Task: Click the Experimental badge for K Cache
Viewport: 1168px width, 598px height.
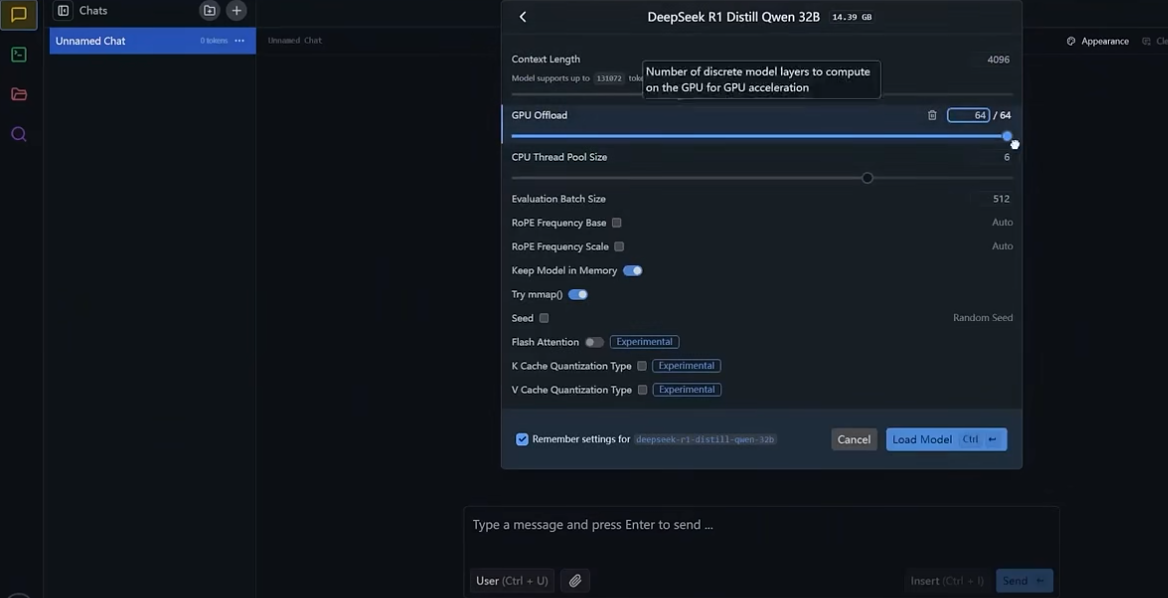Action: (x=686, y=366)
